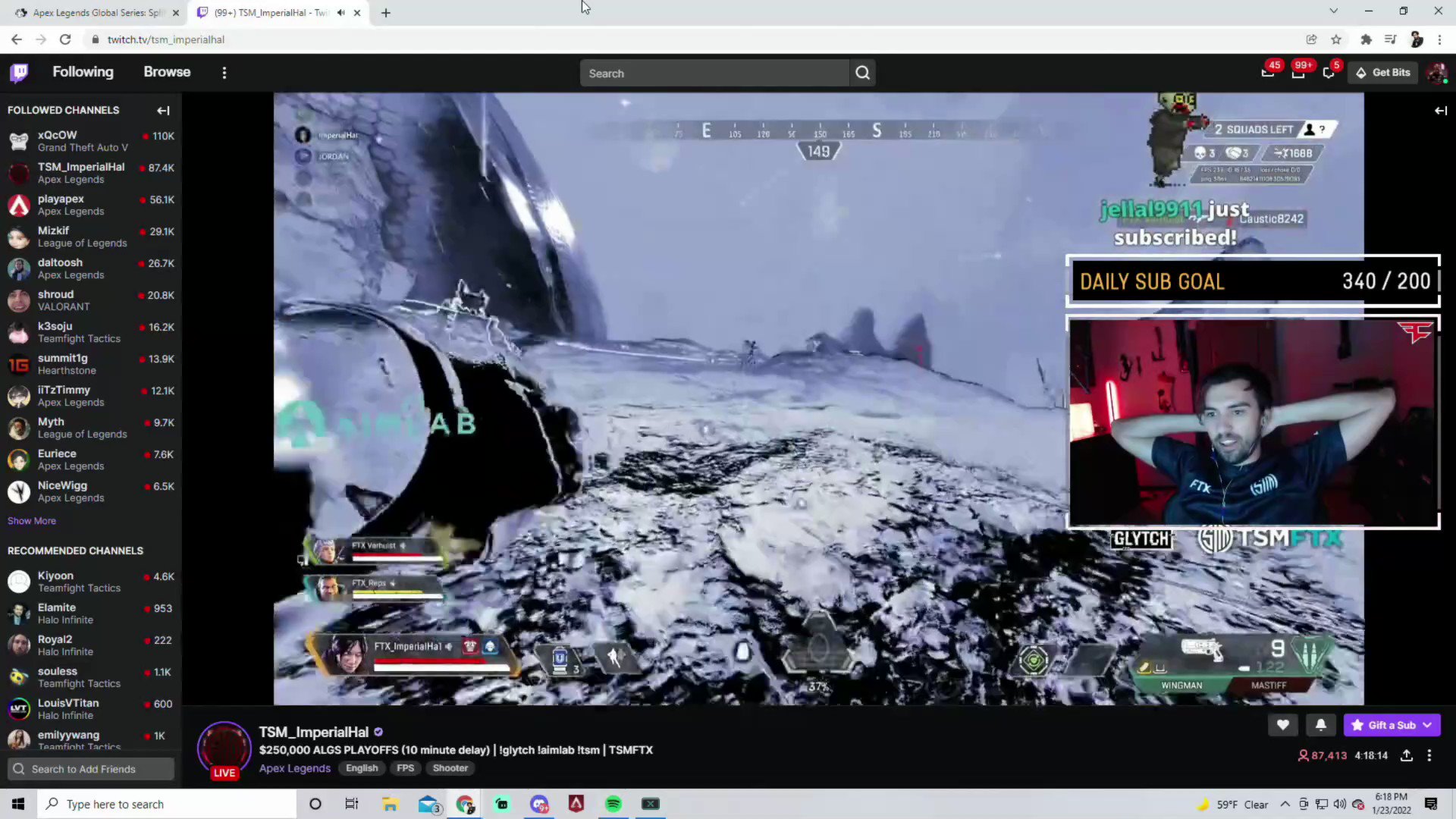
Task: Open Apex Legends category link
Action: pyautogui.click(x=295, y=768)
